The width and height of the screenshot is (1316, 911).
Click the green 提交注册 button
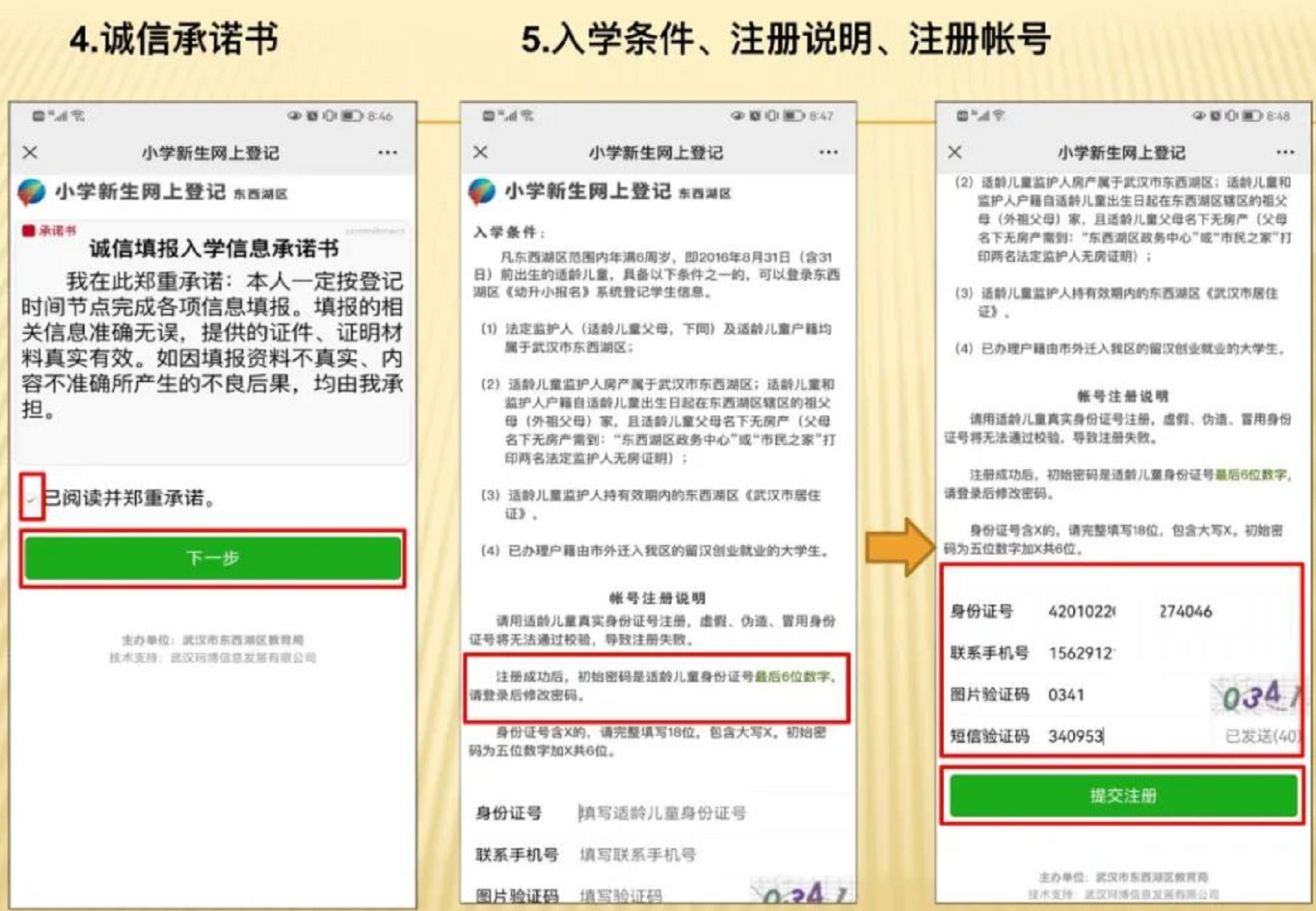pos(1123,795)
